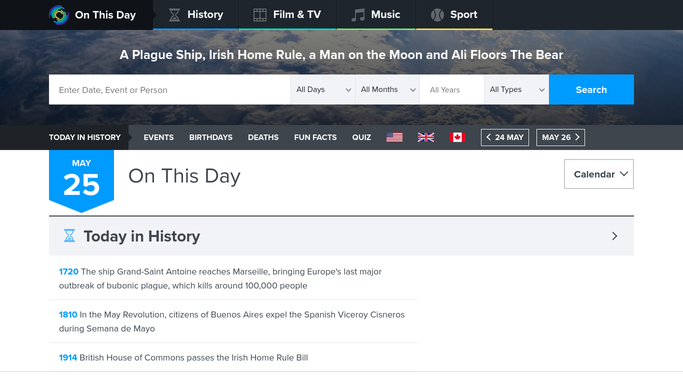Screen dimensions: 683x384
Task: Click the hourglass icon beside Today in History
Action: click(69, 236)
